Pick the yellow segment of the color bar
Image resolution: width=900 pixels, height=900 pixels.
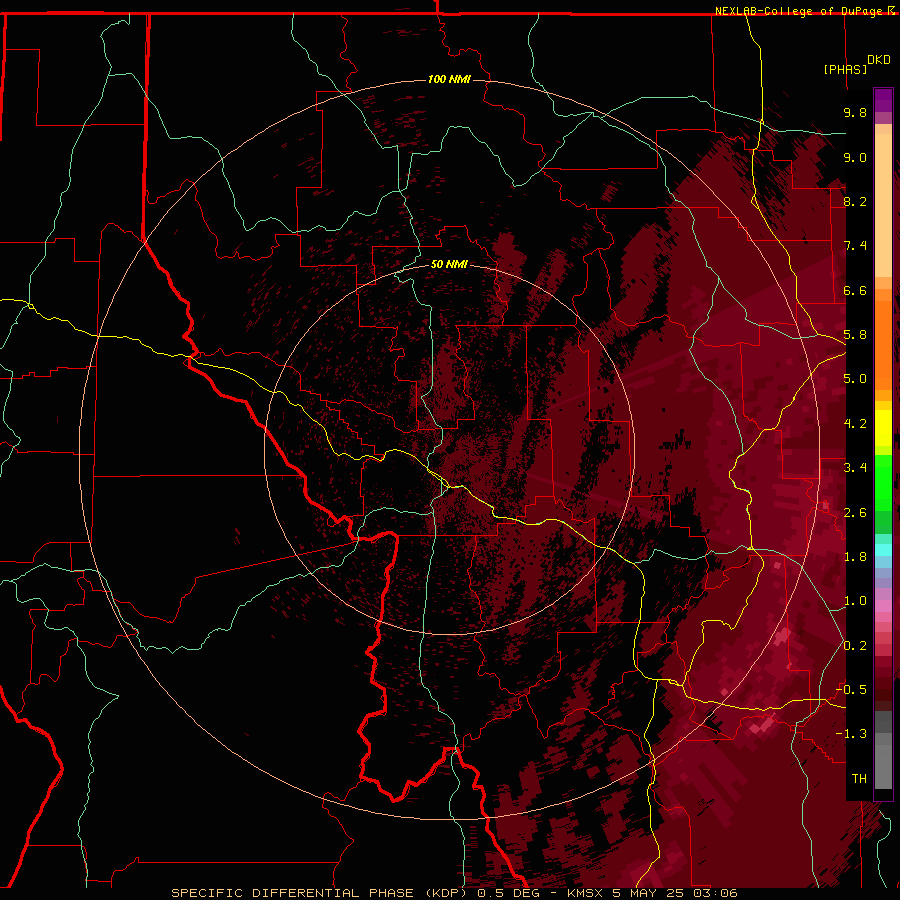pos(883,428)
